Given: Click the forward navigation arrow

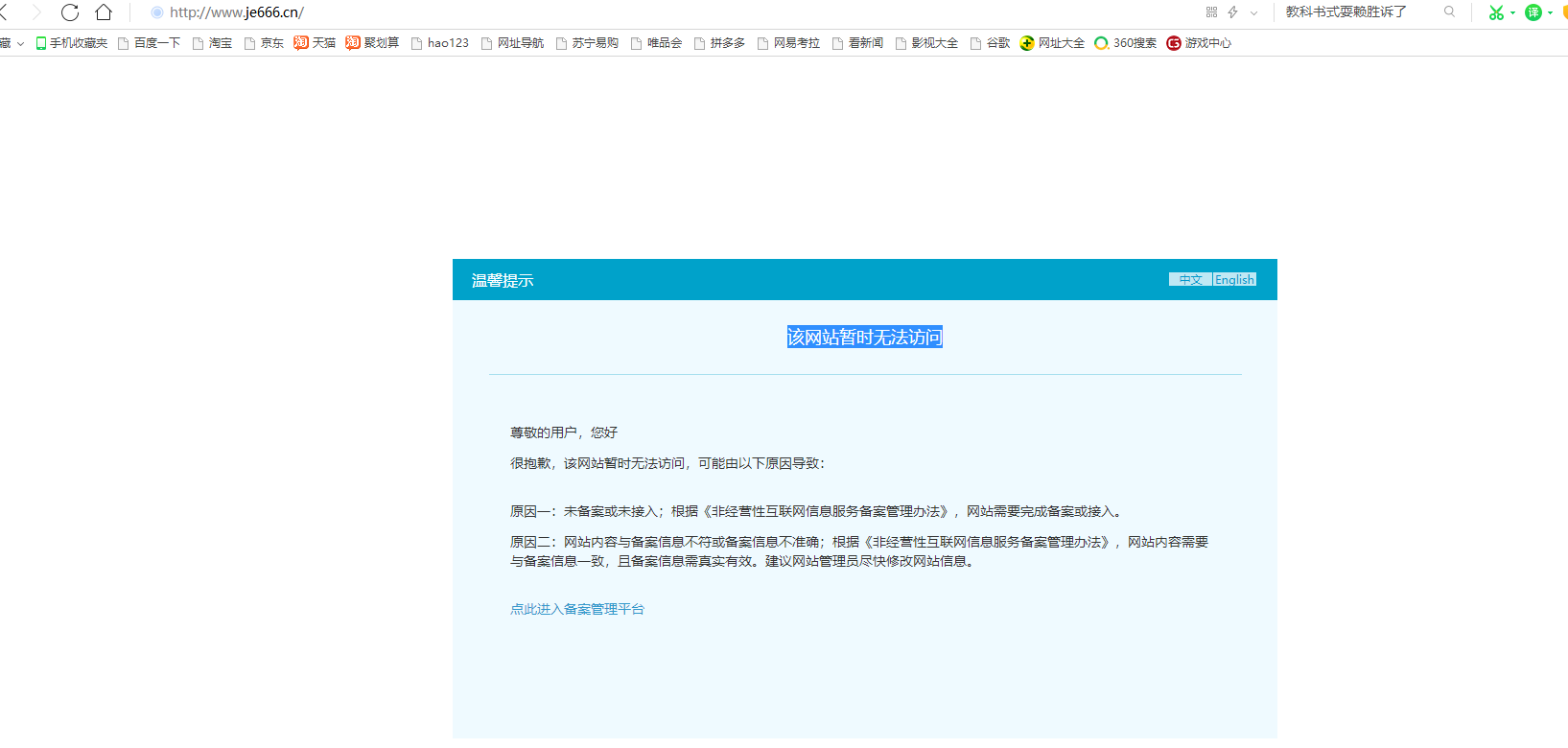Looking at the screenshot, I should tap(36, 12).
